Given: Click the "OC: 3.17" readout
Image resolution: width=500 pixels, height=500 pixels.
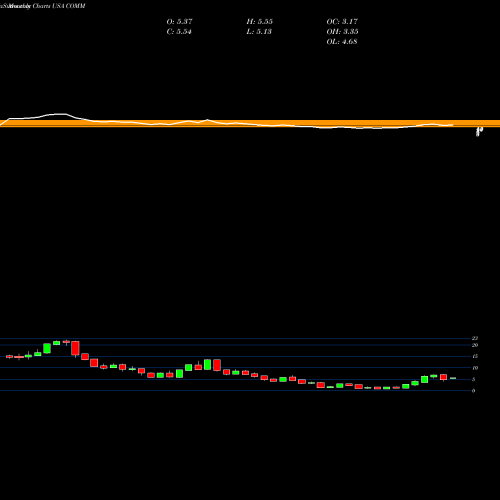Looking at the screenshot, I should pyautogui.click(x=342, y=22).
